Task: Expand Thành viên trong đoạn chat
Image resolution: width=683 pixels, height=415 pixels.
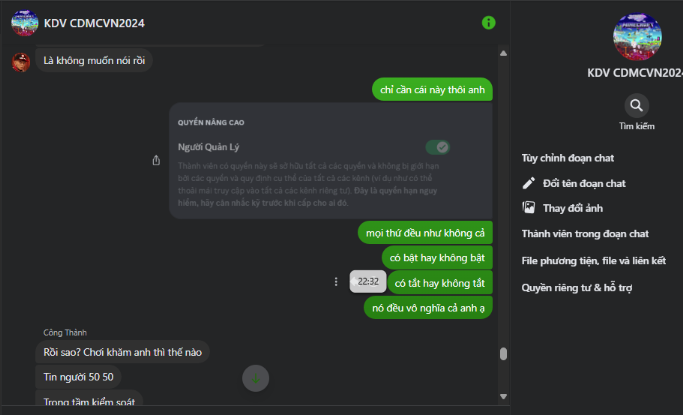Action: tap(585, 233)
